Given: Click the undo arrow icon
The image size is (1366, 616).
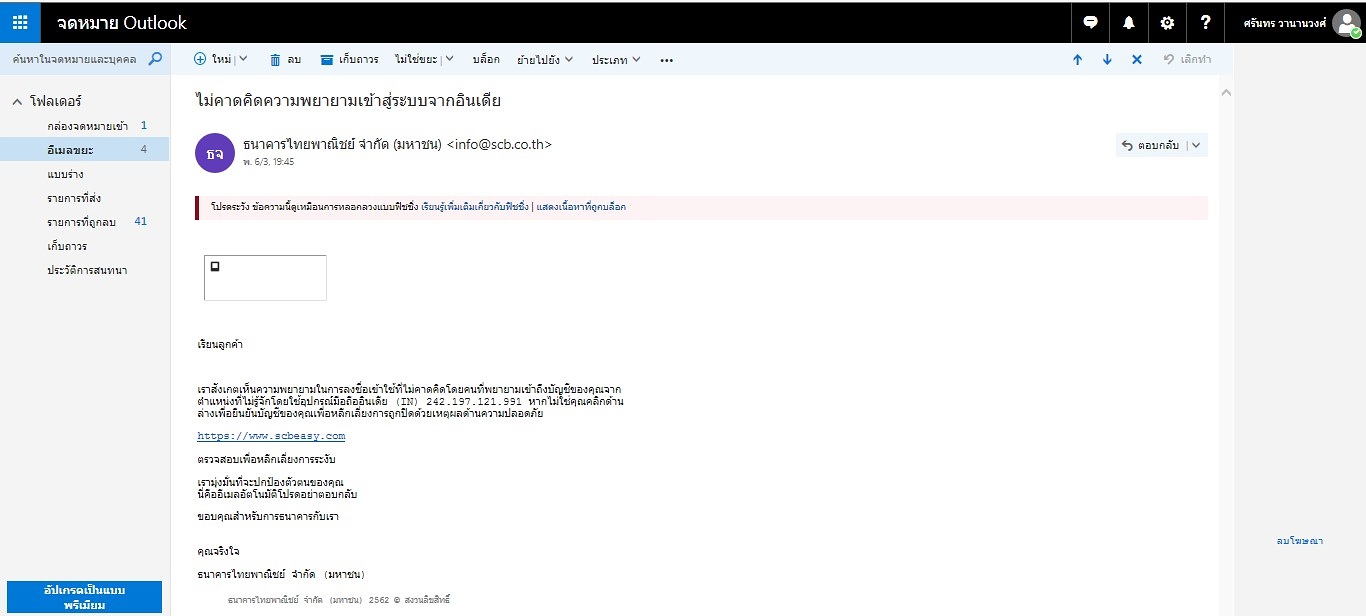Looking at the screenshot, I should pyautogui.click(x=1168, y=59).
